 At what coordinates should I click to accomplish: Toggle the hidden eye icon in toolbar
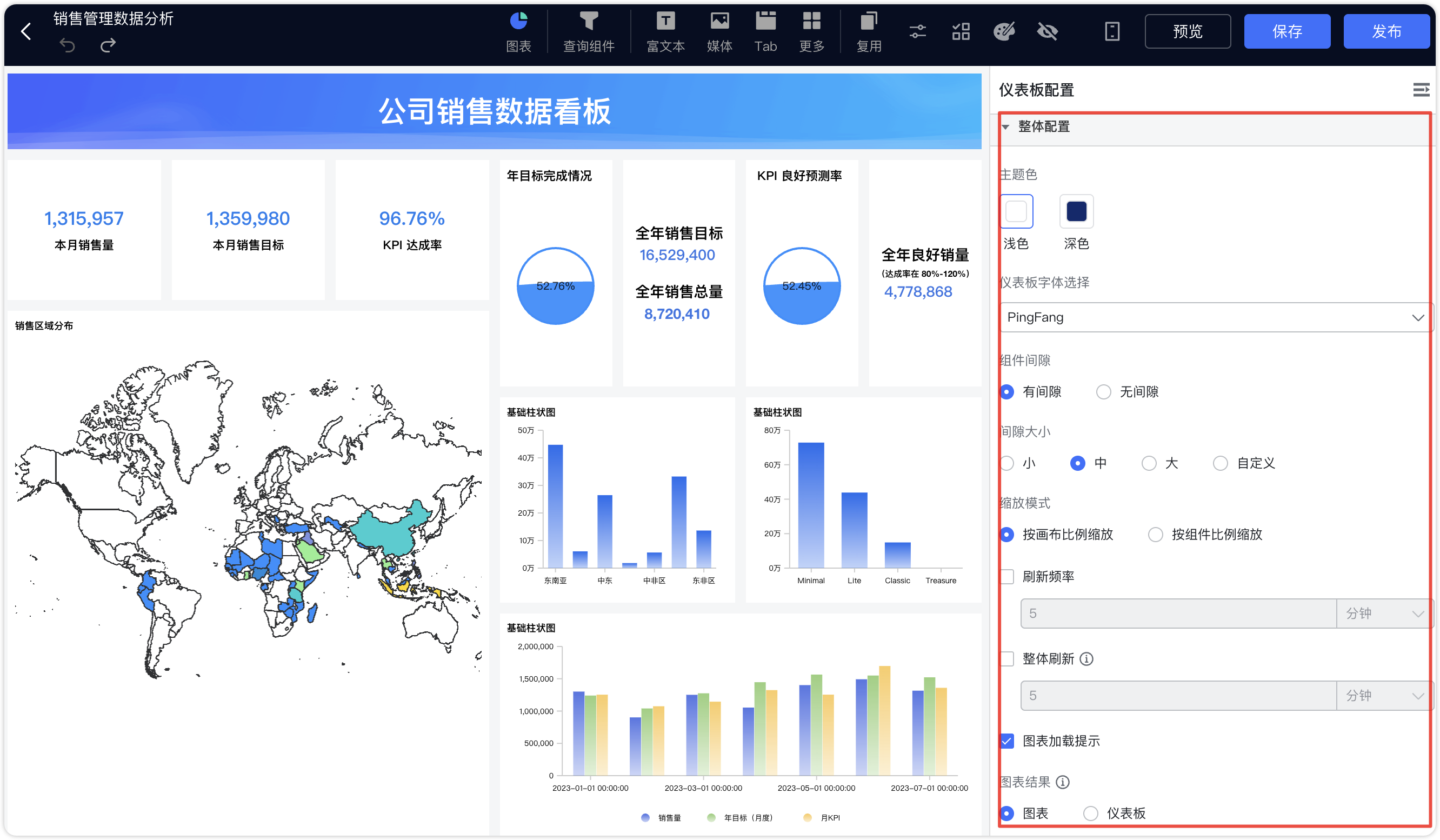(x=1048, y=31)
